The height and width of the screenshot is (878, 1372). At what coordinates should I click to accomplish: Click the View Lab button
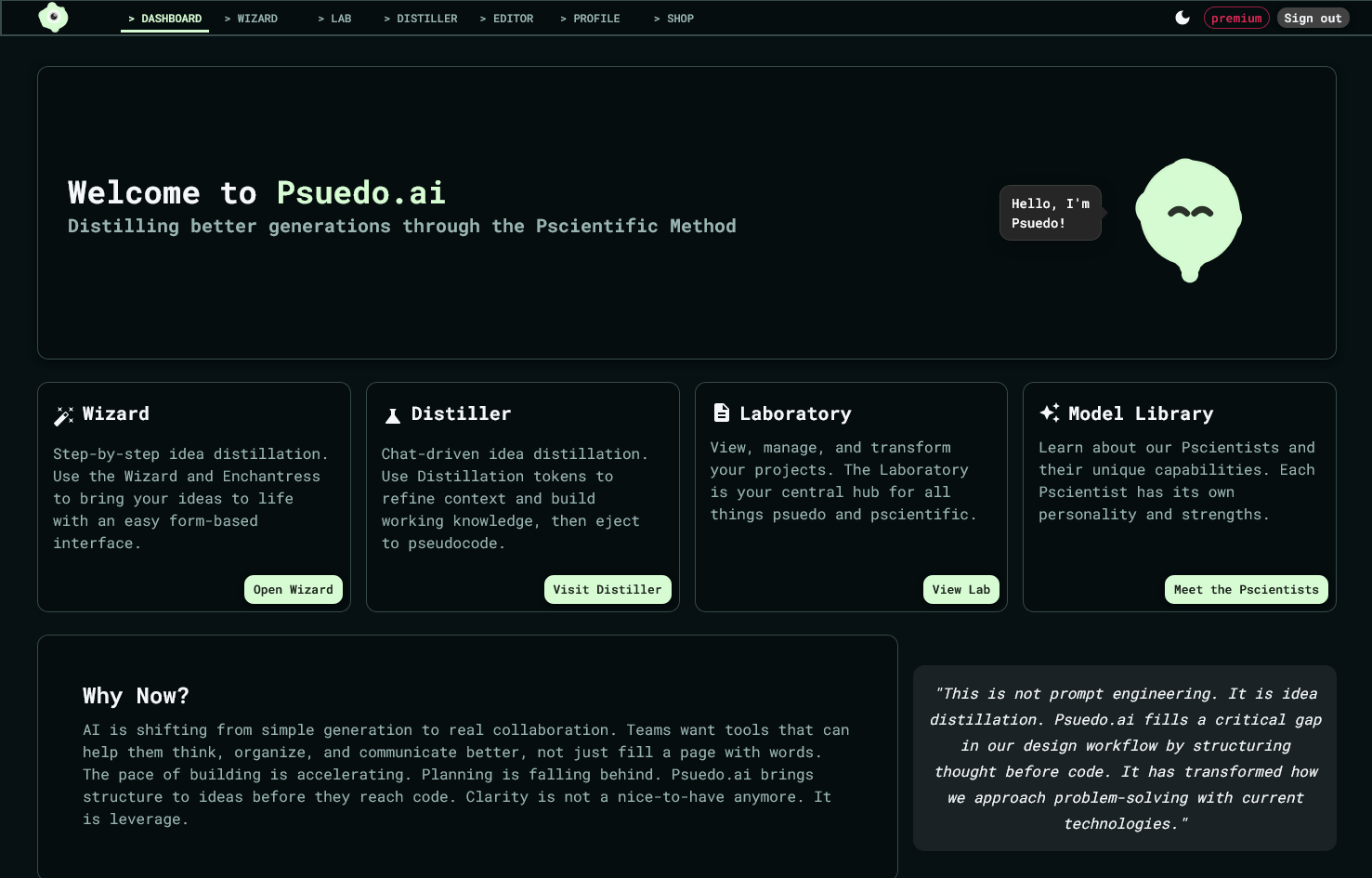point(960,590)
